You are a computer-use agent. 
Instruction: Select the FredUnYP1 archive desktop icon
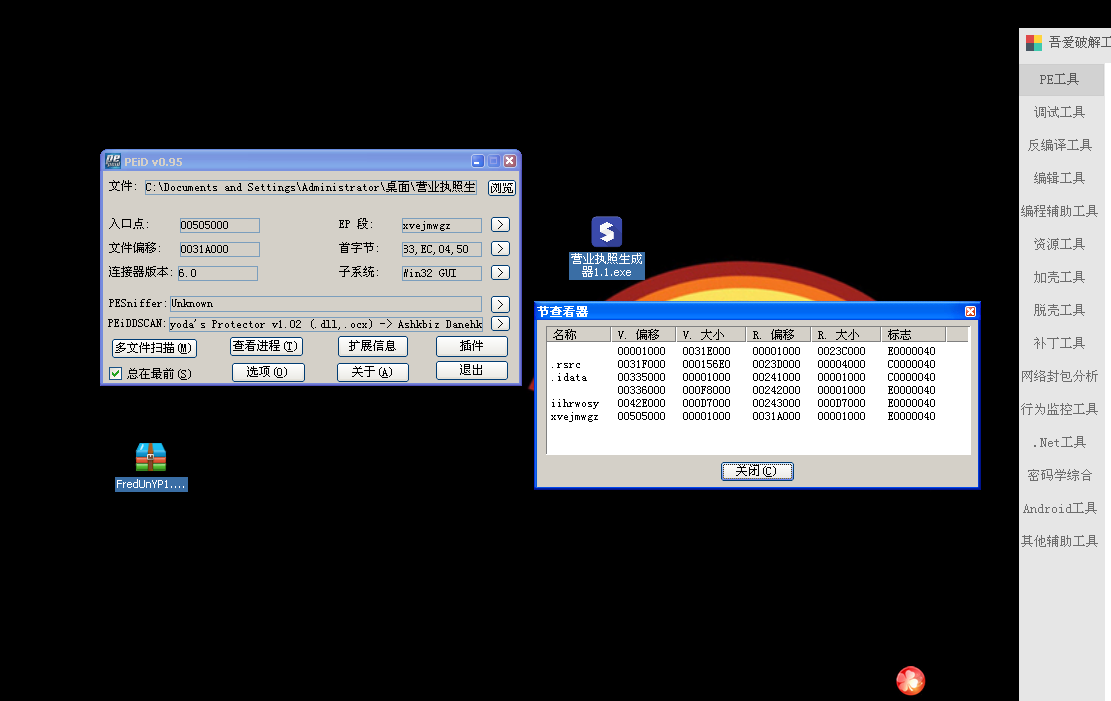coord(151,466)
